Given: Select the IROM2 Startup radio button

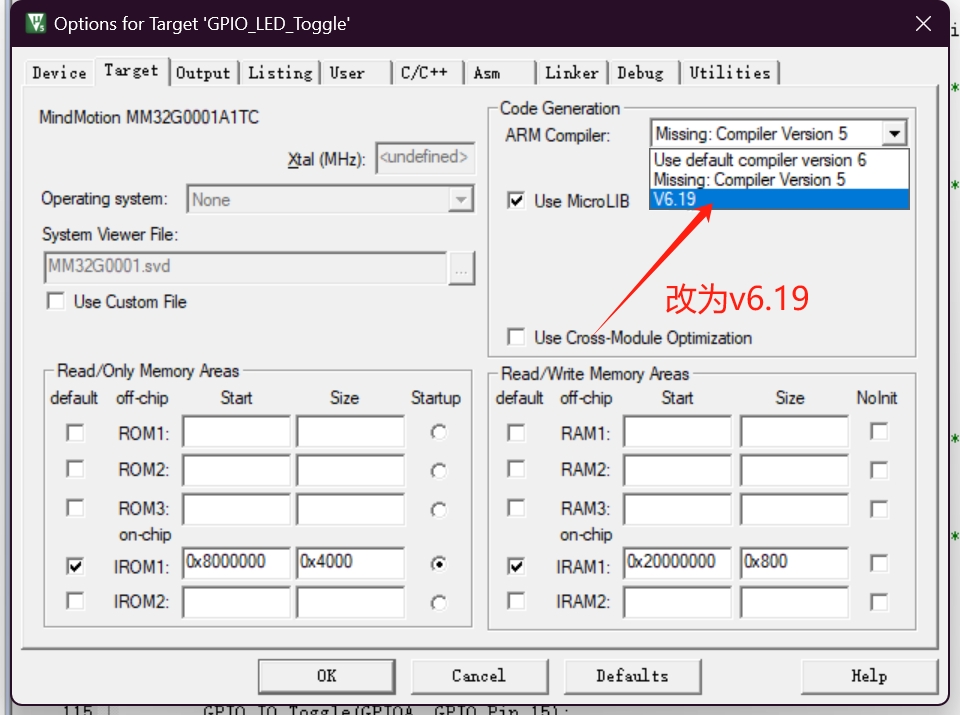Looking at the screenshot, I should (x=438, y=602).
